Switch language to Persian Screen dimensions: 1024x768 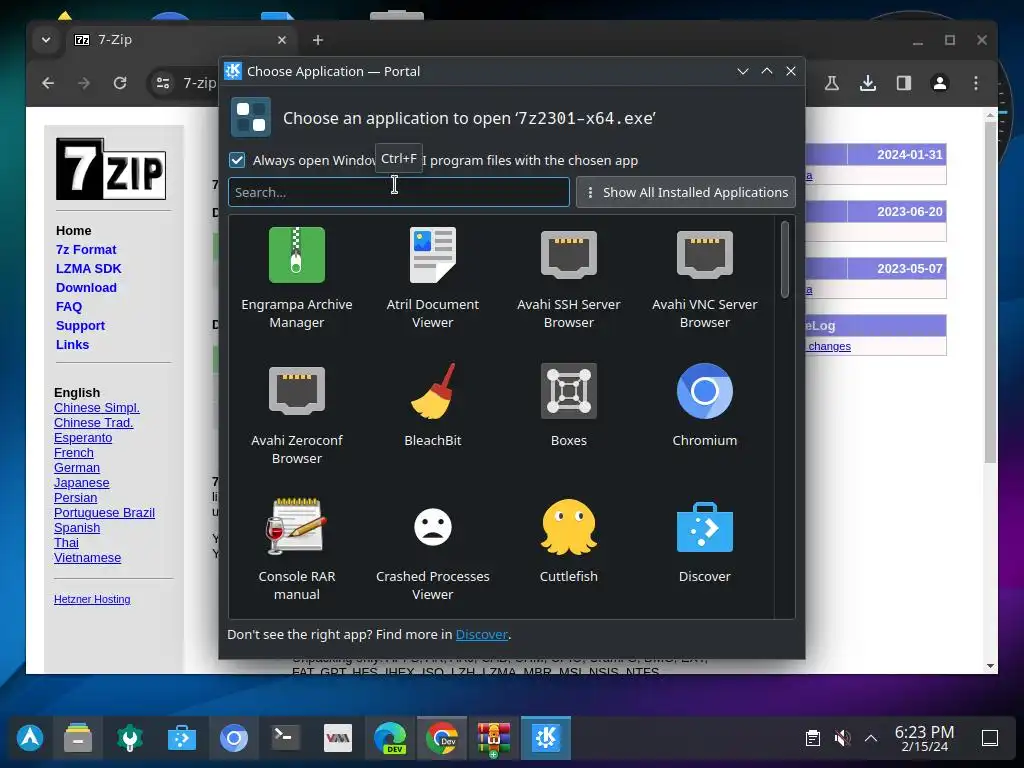point(75,498)
